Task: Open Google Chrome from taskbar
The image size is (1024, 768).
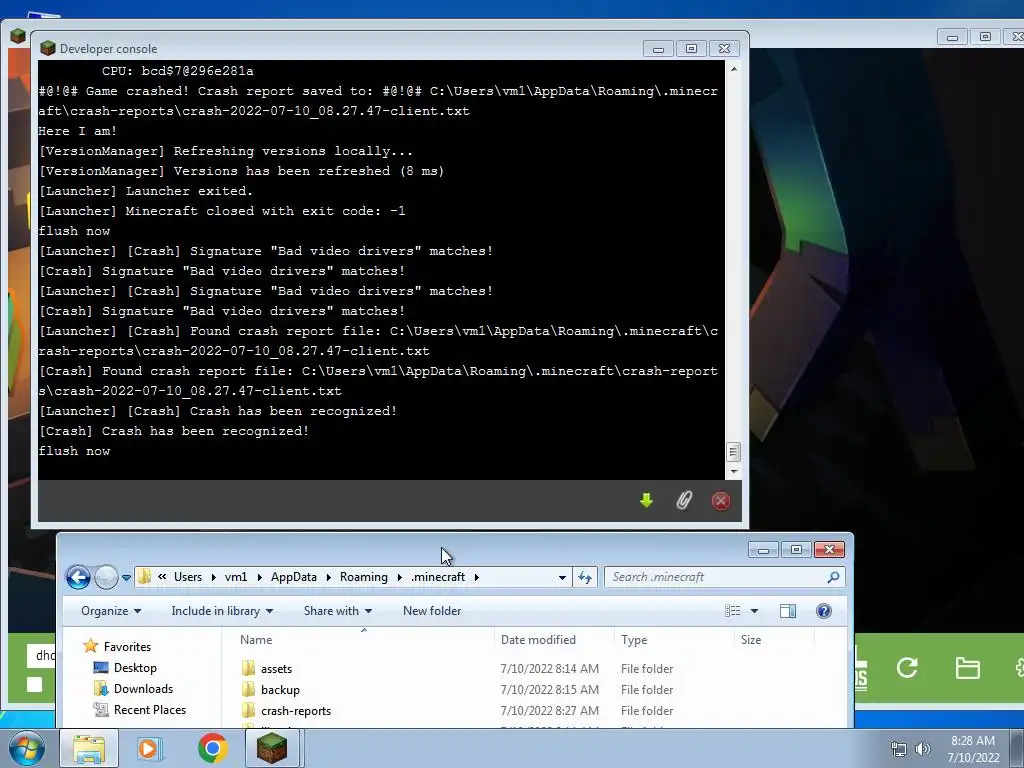Action: point(212,748)
